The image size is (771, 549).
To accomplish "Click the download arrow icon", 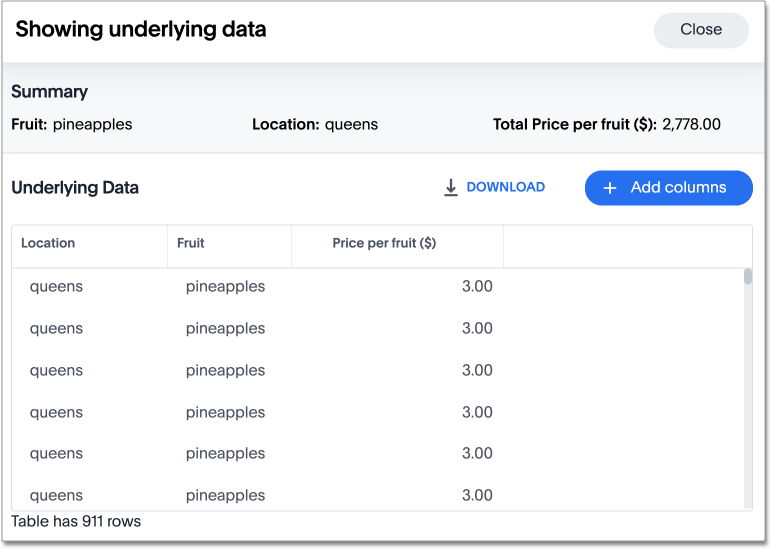I will click(x=451, y=187).
